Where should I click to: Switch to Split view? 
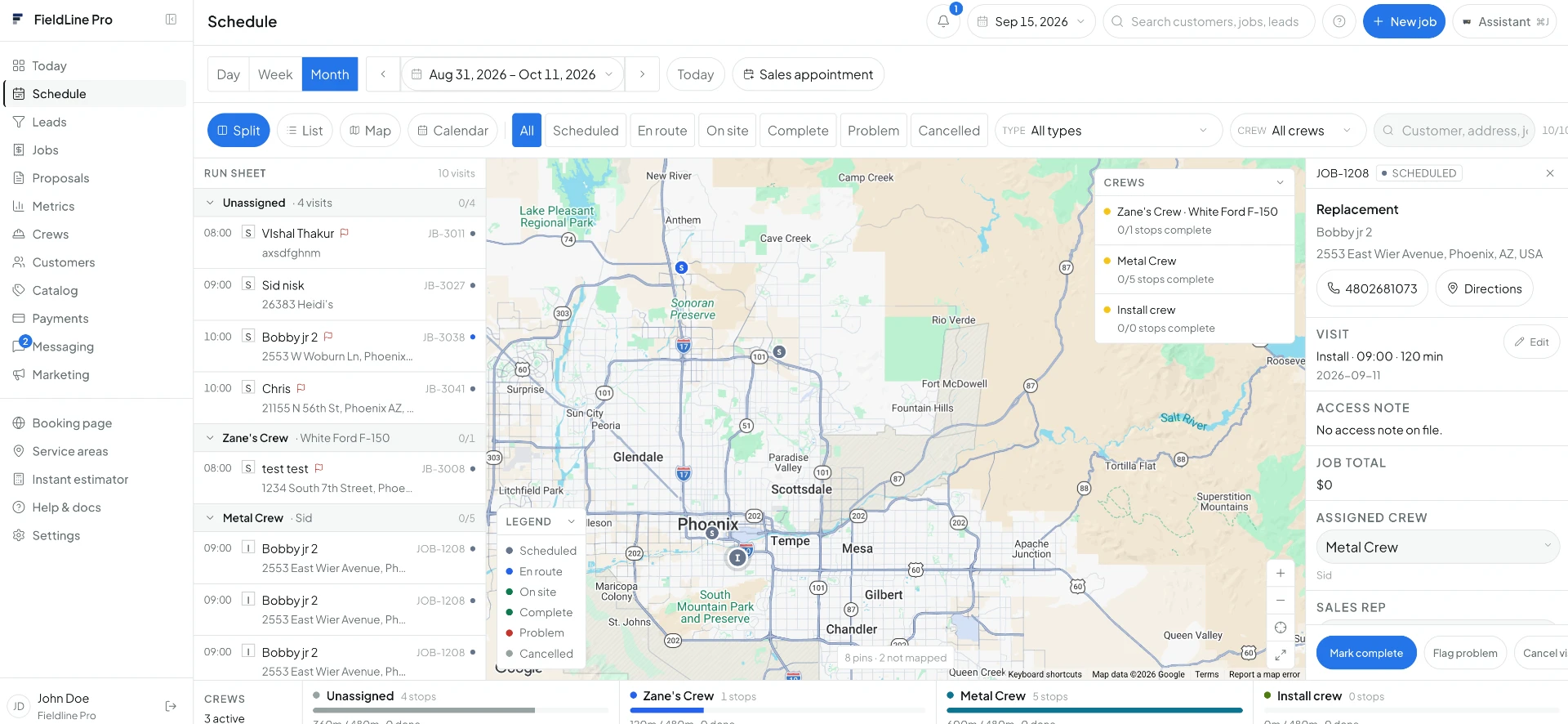coord(238,131)
